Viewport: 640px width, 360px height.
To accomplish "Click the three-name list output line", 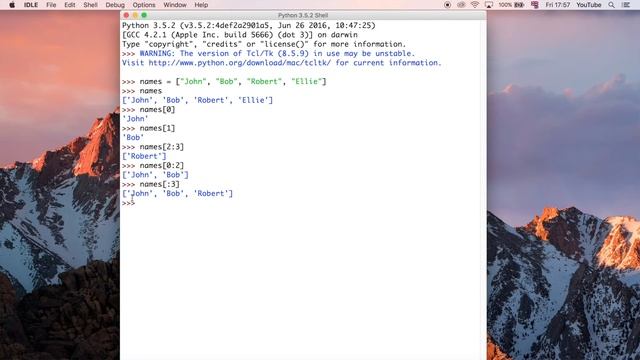I will (177, 194).
